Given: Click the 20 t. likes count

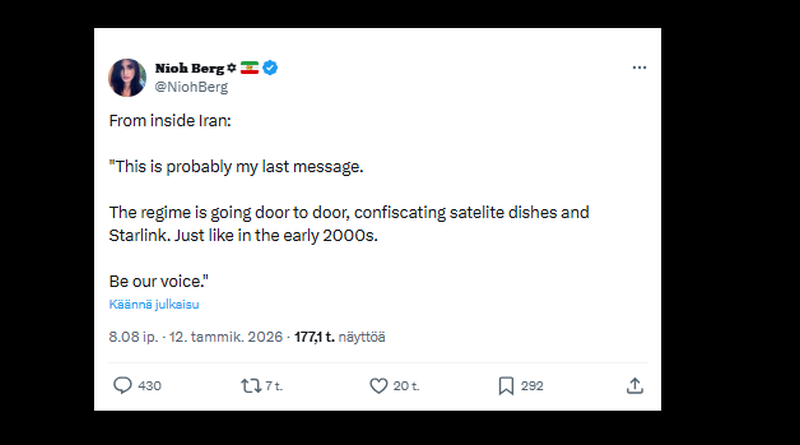Looking at the screenshot, I should click(x=406, y=386).
